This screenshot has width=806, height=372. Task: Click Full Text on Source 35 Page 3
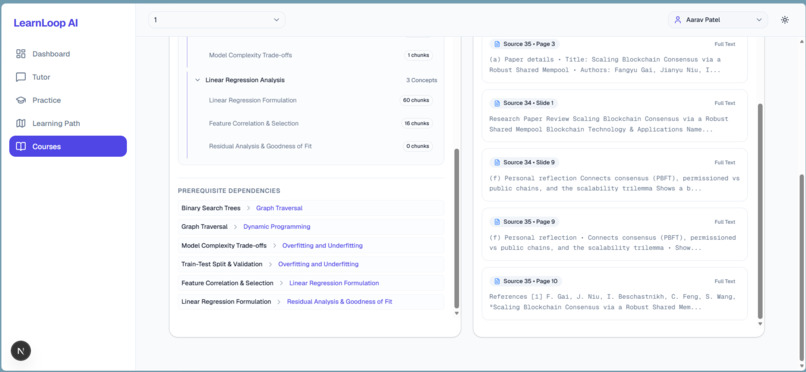point(725,44)
